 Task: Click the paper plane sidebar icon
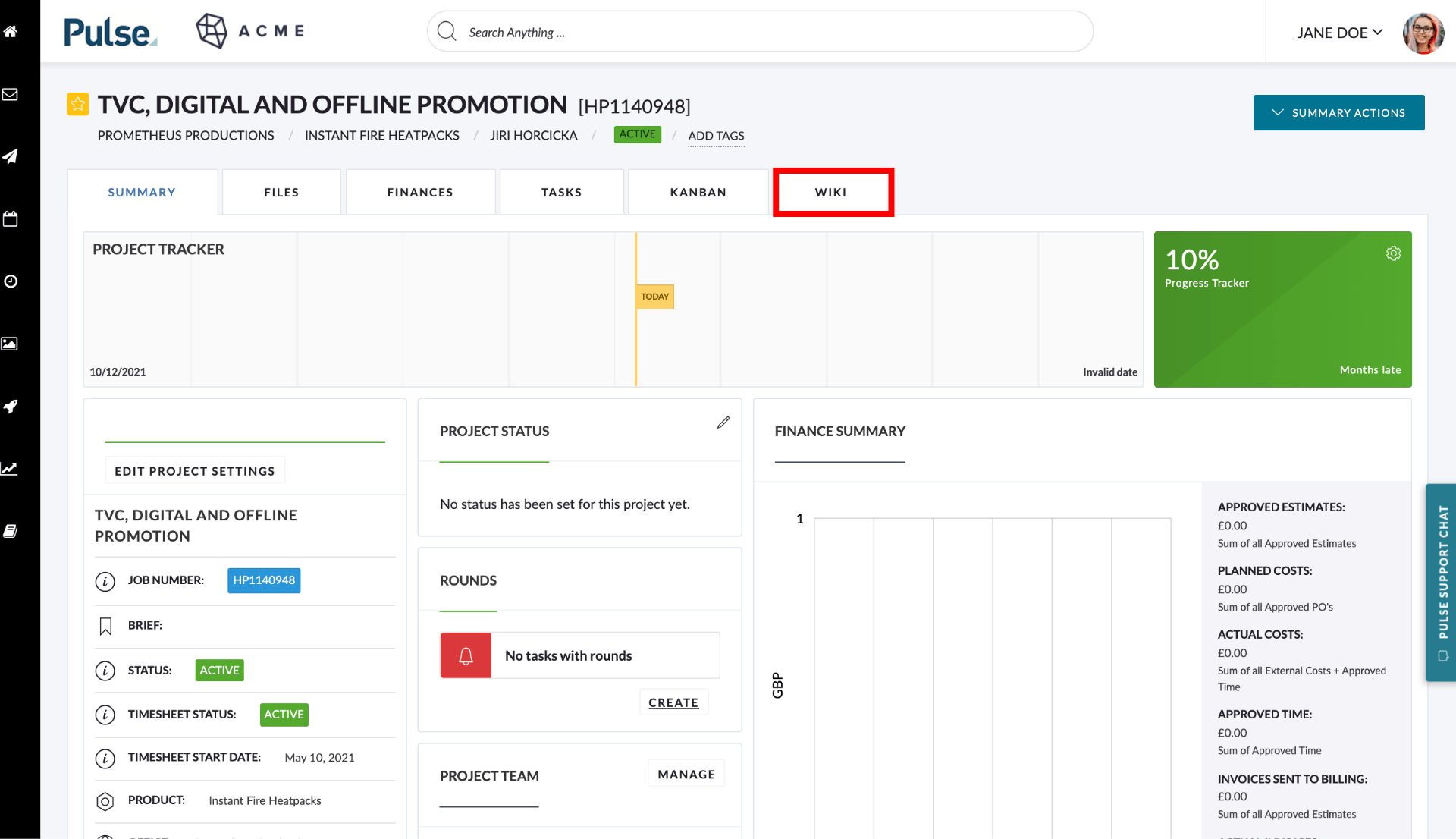pyautogui.click(x=11, y=156)
